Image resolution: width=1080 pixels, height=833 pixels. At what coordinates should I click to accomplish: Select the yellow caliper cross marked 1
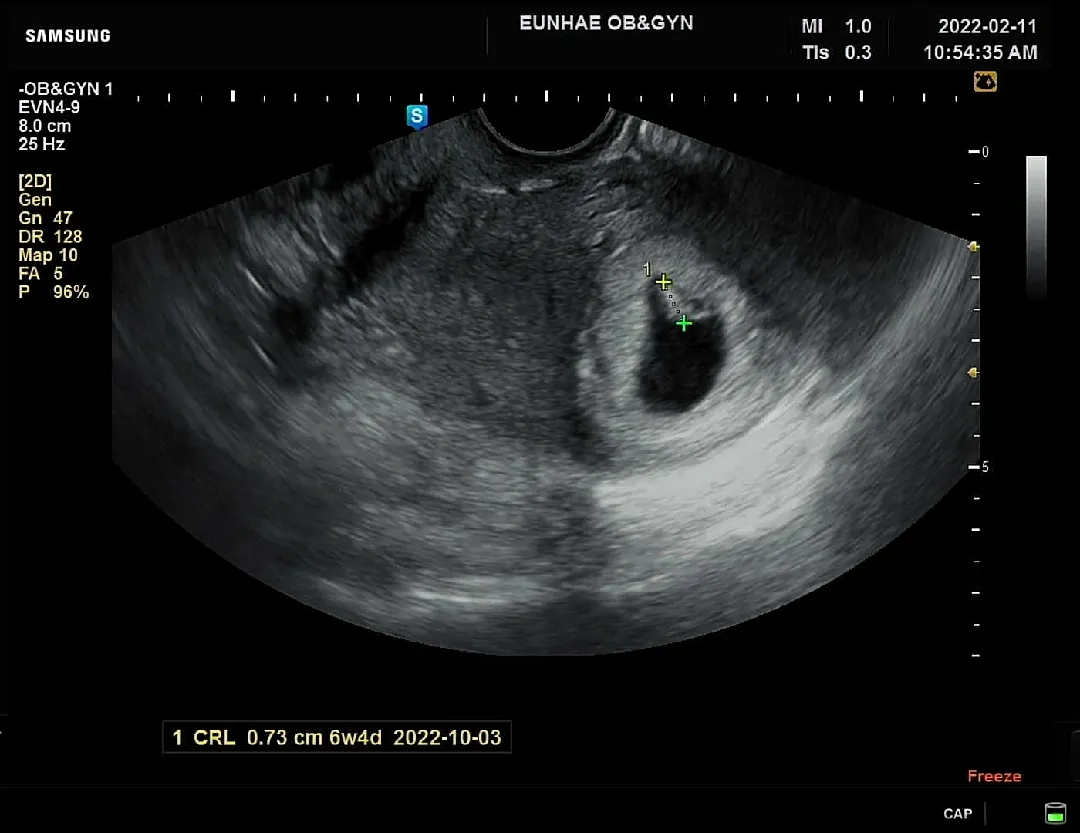(x=663, y=281)
